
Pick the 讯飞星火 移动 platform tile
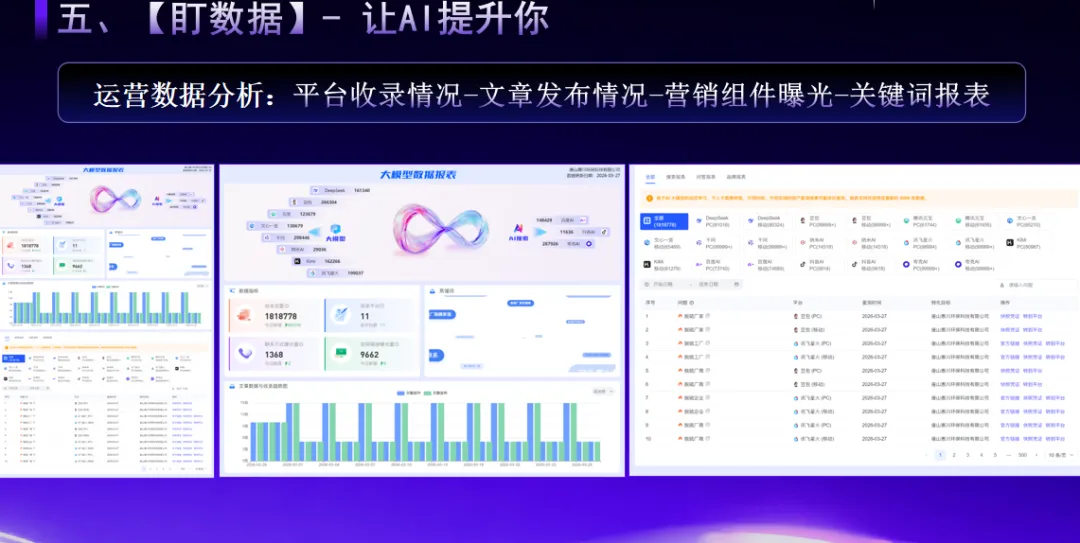pyautogui.click(x=973, y=243)
